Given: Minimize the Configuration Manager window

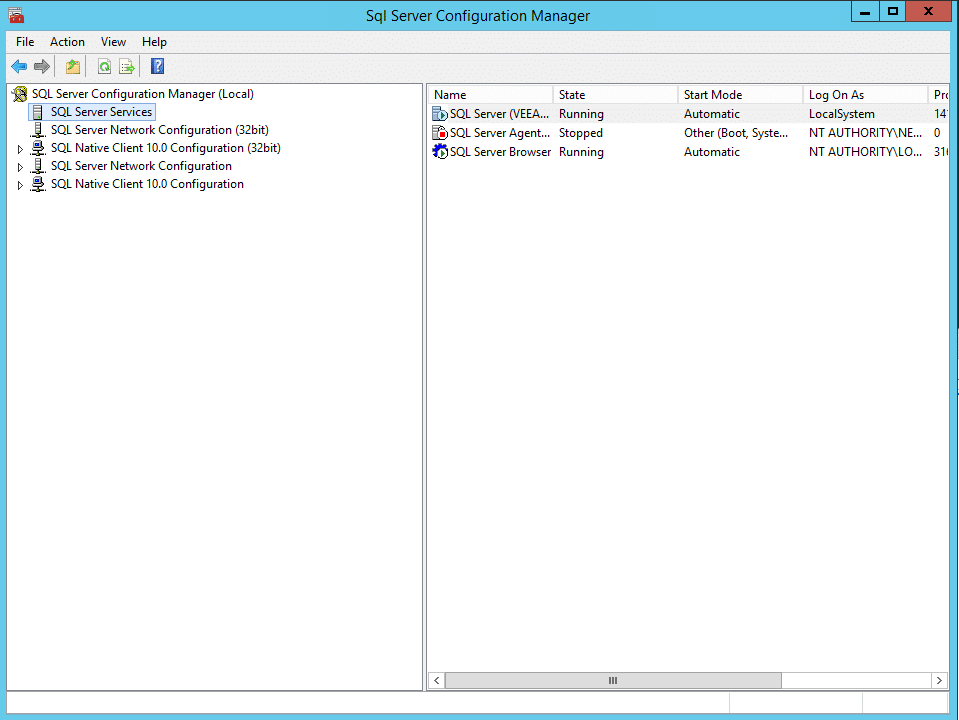Looking at the screenshot, I should (865, 12).
